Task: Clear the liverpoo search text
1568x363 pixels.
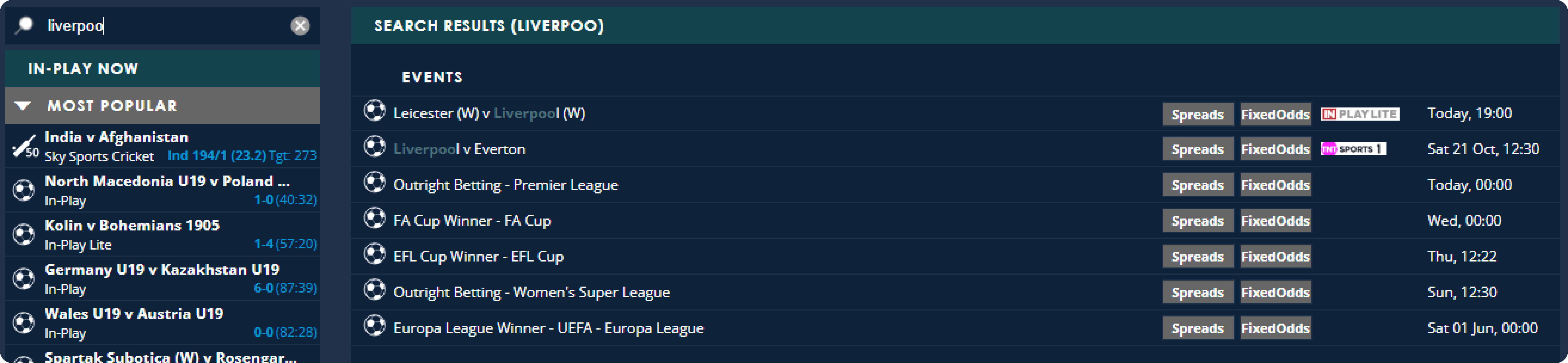Action: pos(299,26)
